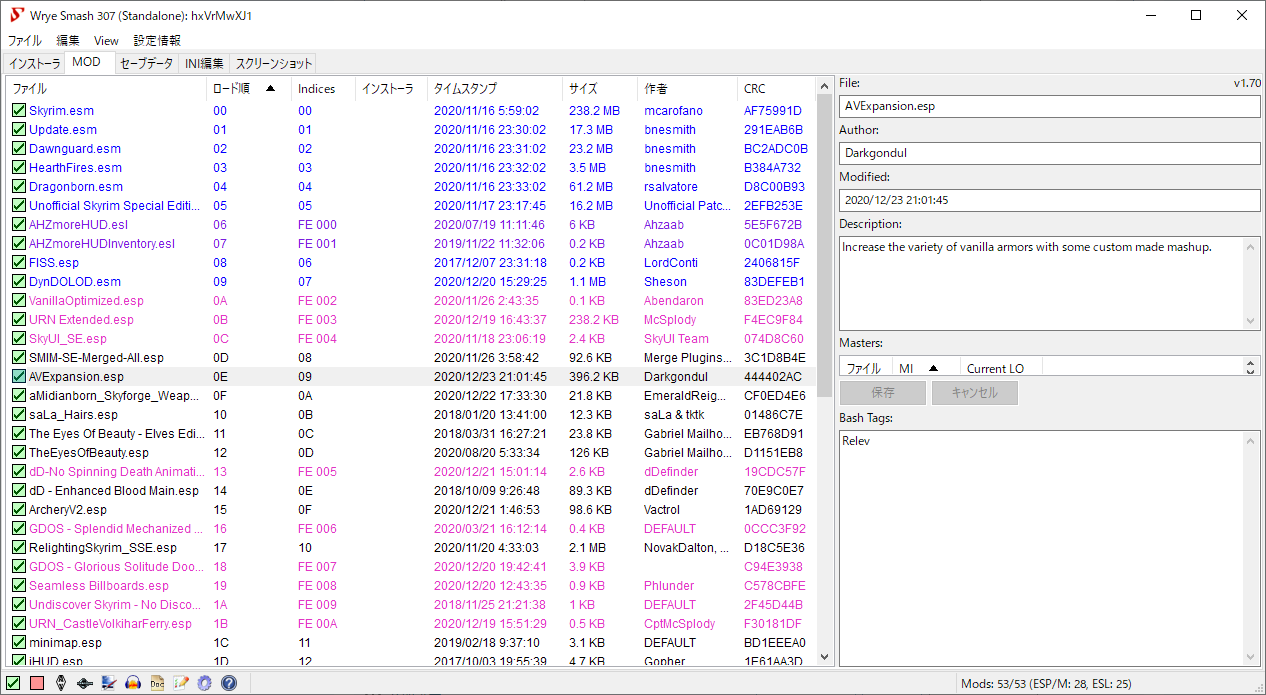Click the Description box scroll down arrow

coord(1252,321)
